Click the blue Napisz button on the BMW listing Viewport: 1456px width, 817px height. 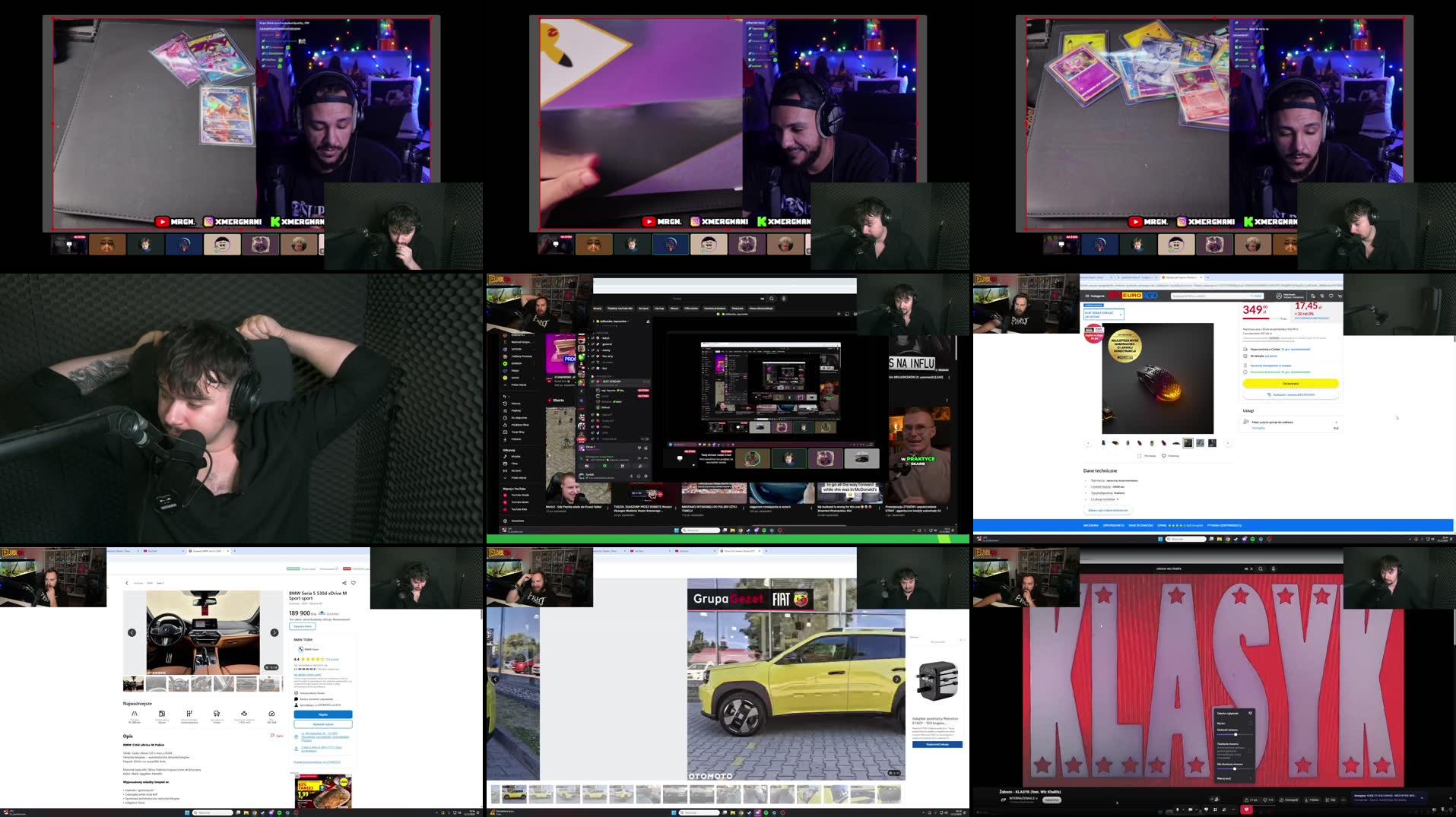pyautogui.click(x=323, y=714)
